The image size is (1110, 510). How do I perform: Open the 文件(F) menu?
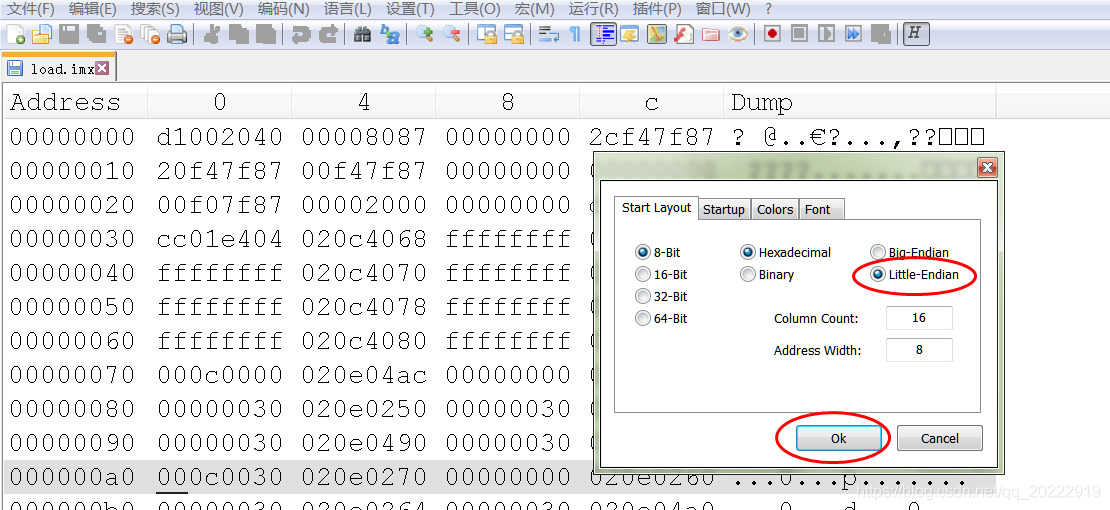tap(30, 9)
